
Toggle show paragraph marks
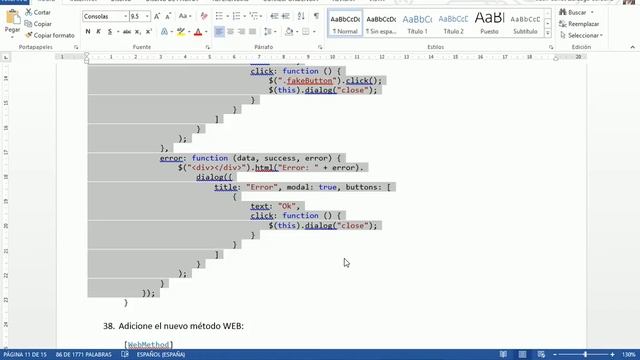coord(316,16)
